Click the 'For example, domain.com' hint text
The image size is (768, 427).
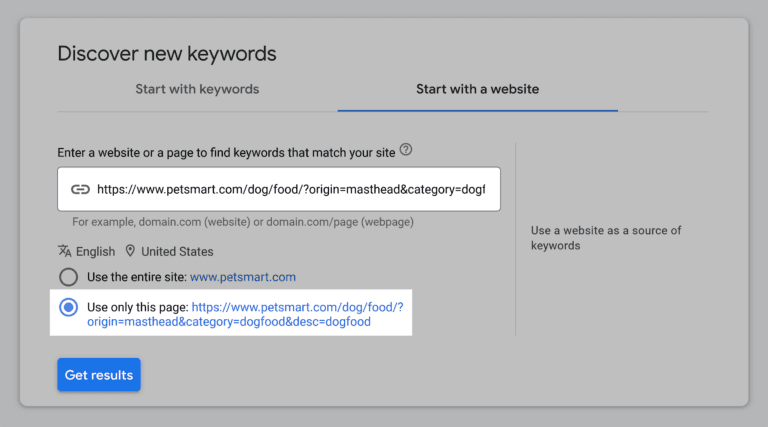pos(243,222)
